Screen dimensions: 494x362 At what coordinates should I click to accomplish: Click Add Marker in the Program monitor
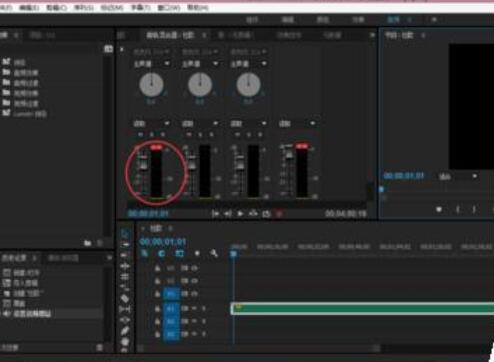[x=439, y=209]
